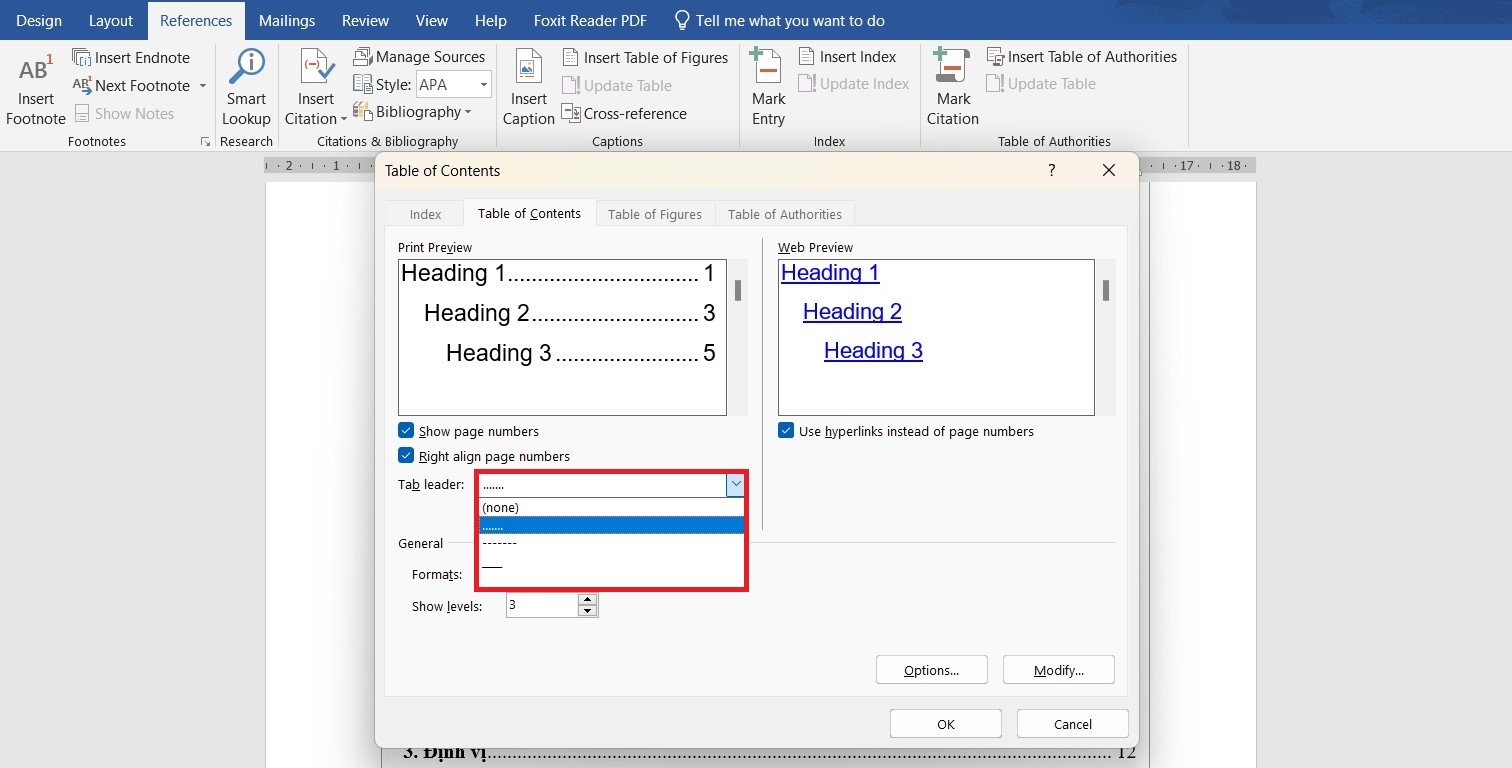Click the Modify... button

click(1058, 670)
